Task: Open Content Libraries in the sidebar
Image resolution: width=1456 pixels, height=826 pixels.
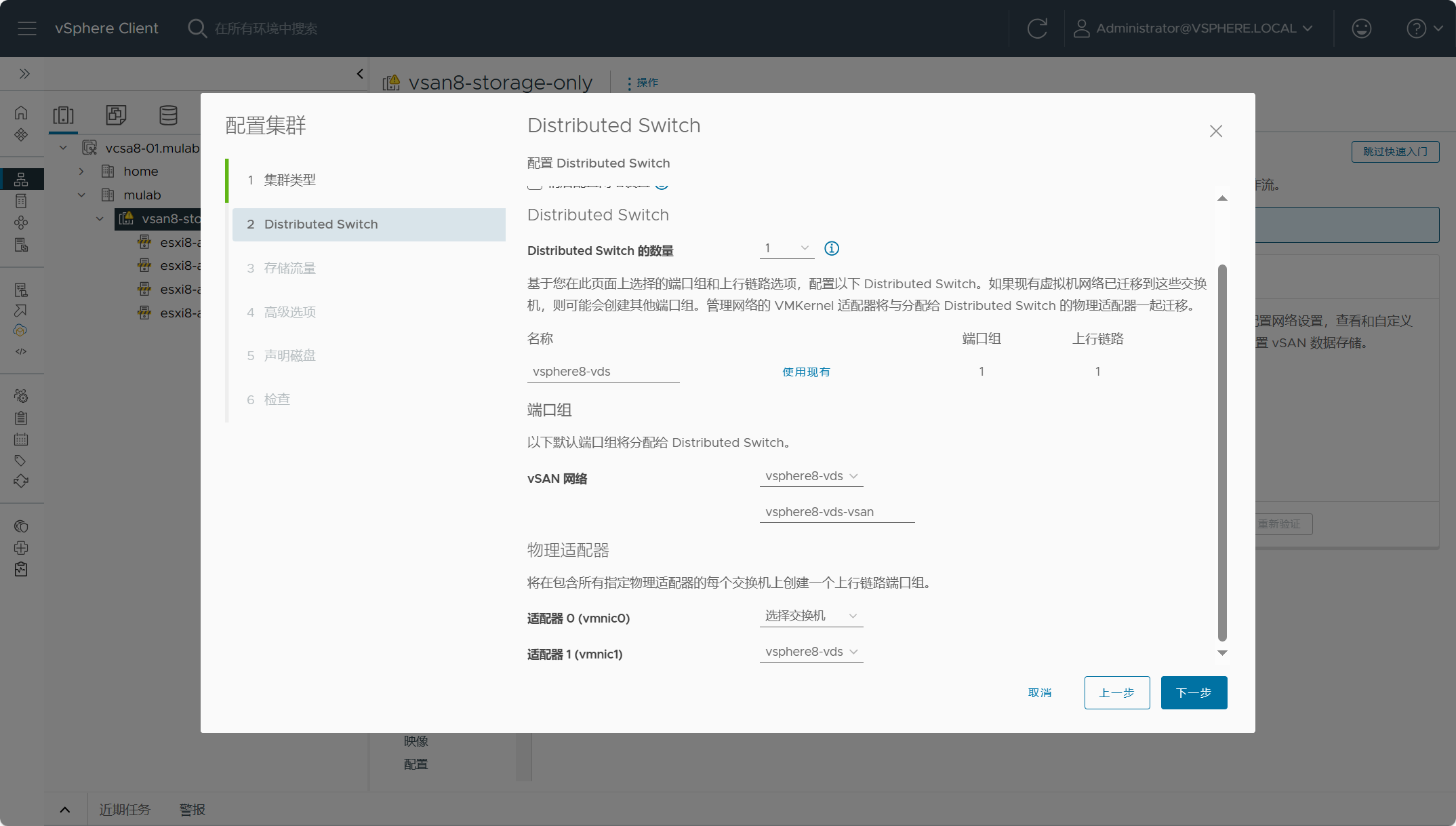Action: (21, 201)
